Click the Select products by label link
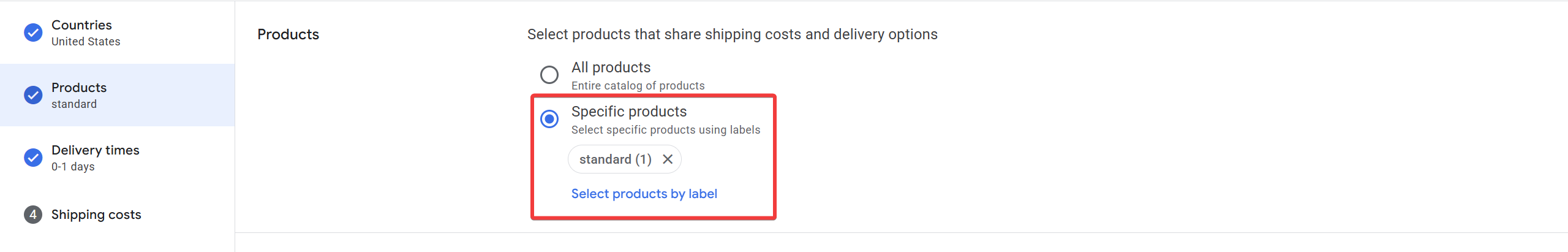Image resolution: width=1568 pixels, height=252 pixels. [x=644, y=194]
